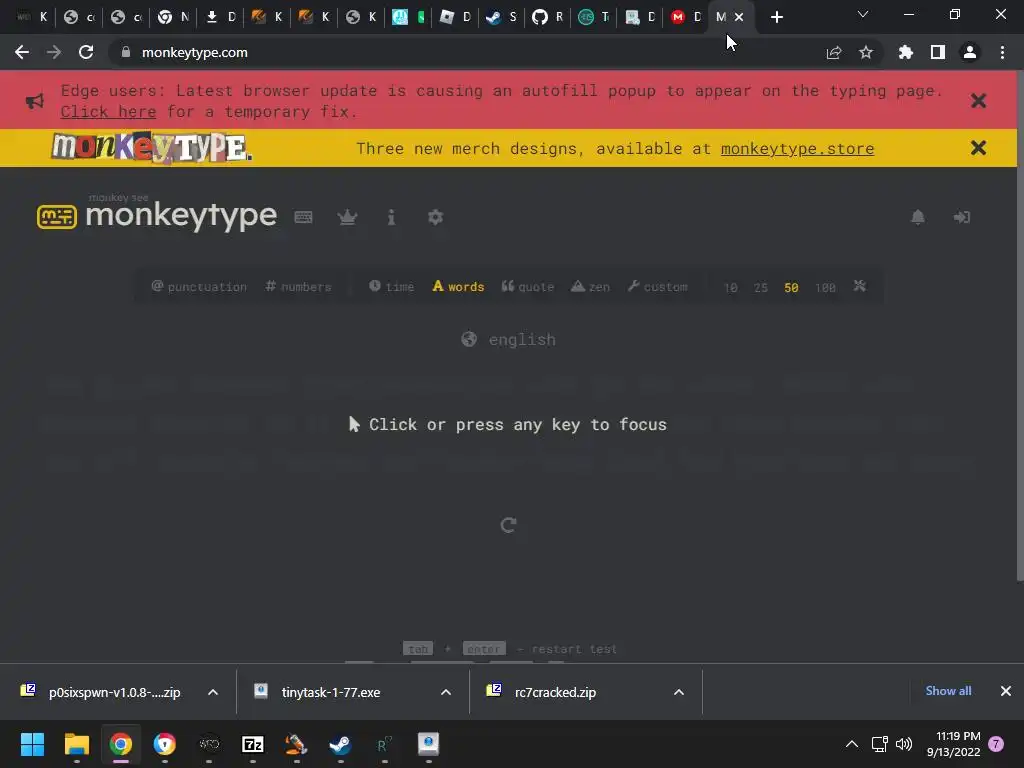
Task: Expand p0sixspwn zip download options
Action: coord(213,692)
